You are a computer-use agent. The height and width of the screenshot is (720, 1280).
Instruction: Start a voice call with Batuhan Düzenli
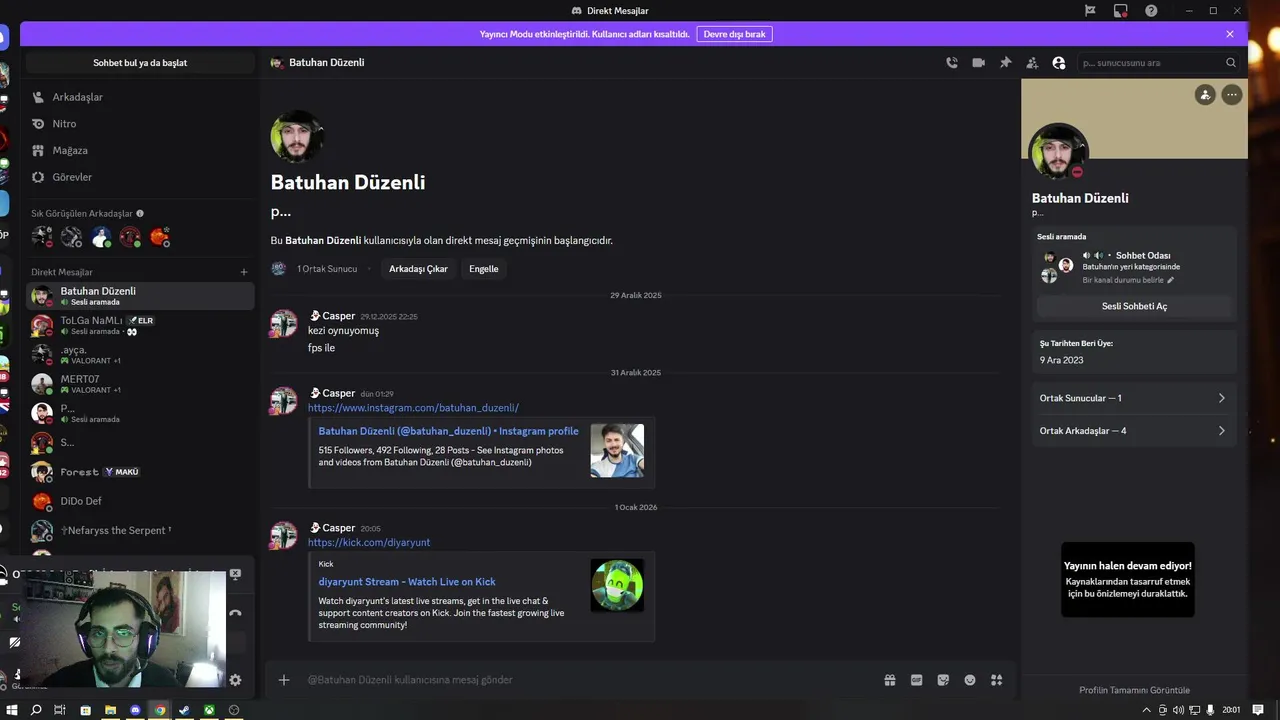[x=952, y=62]
